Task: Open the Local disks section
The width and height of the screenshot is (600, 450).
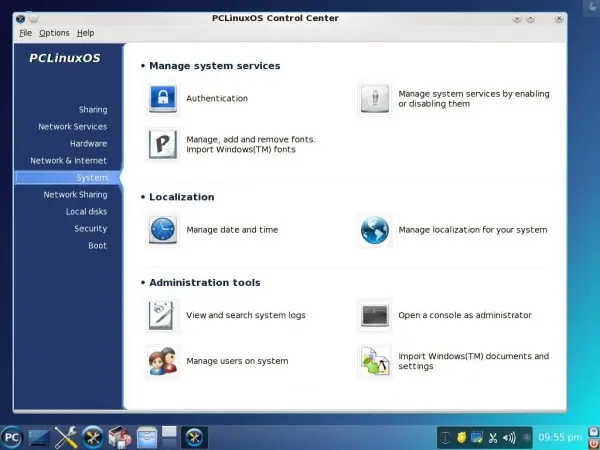Action: tap(86, 212)
